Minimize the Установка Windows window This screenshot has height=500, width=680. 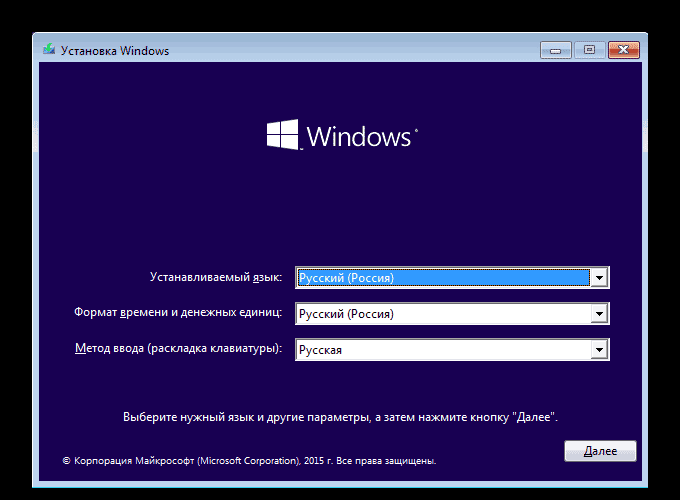556,50
